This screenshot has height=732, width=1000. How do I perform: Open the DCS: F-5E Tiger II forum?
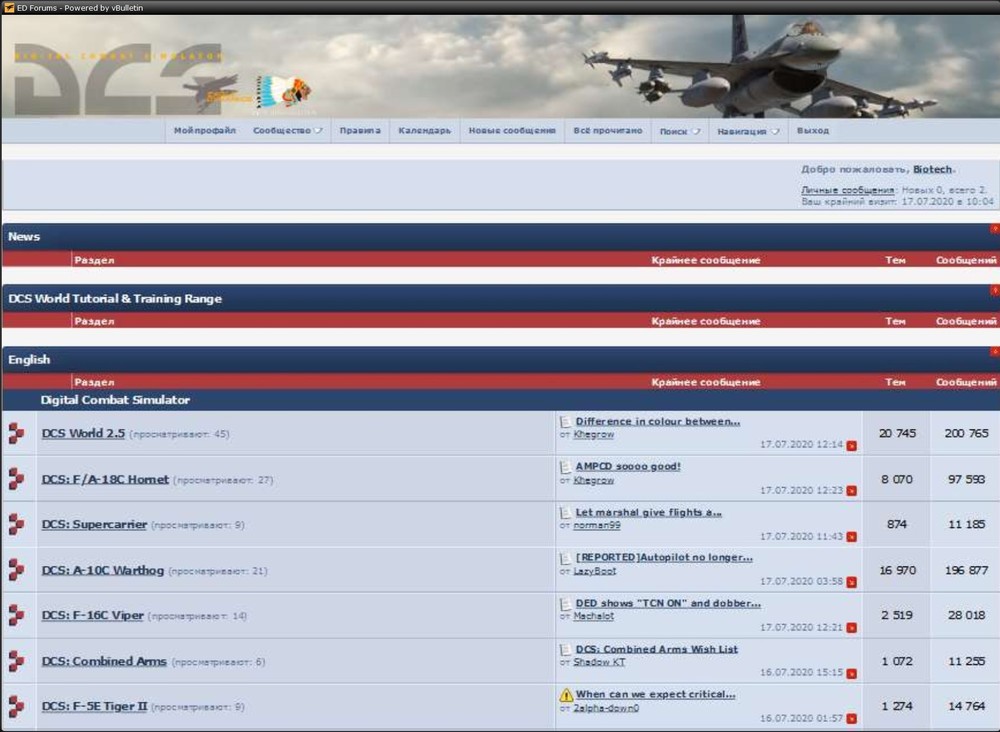pyautogui.click(x=94, y=706)
